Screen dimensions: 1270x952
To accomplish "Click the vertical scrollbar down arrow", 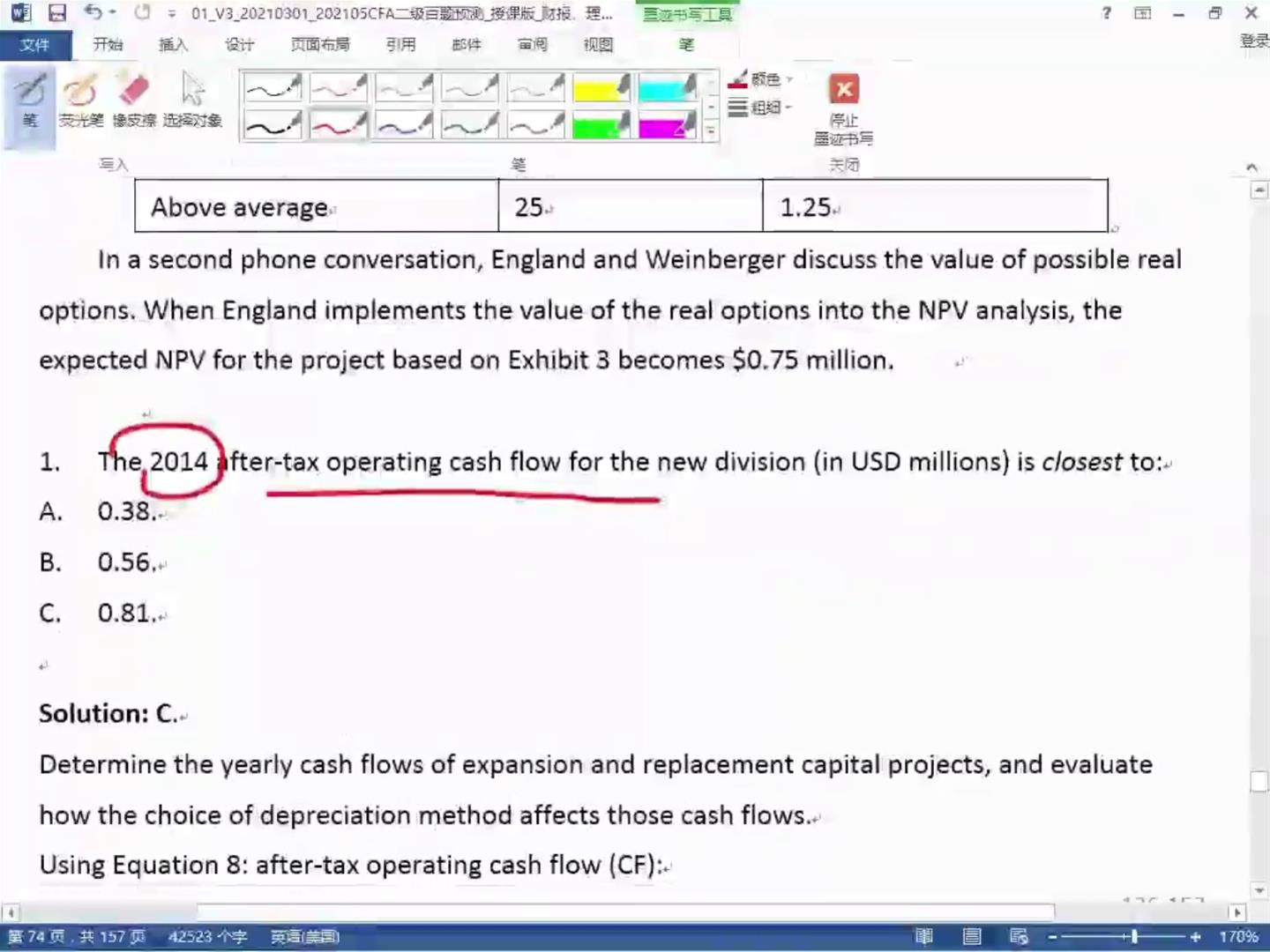I will click(1259, 891).
